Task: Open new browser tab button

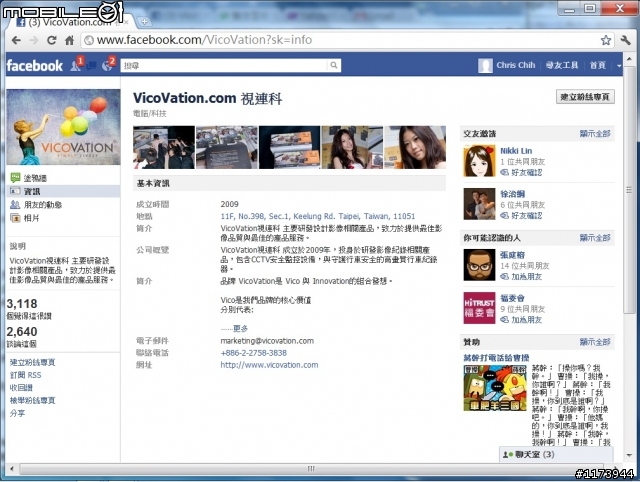Action: [144, 22]
